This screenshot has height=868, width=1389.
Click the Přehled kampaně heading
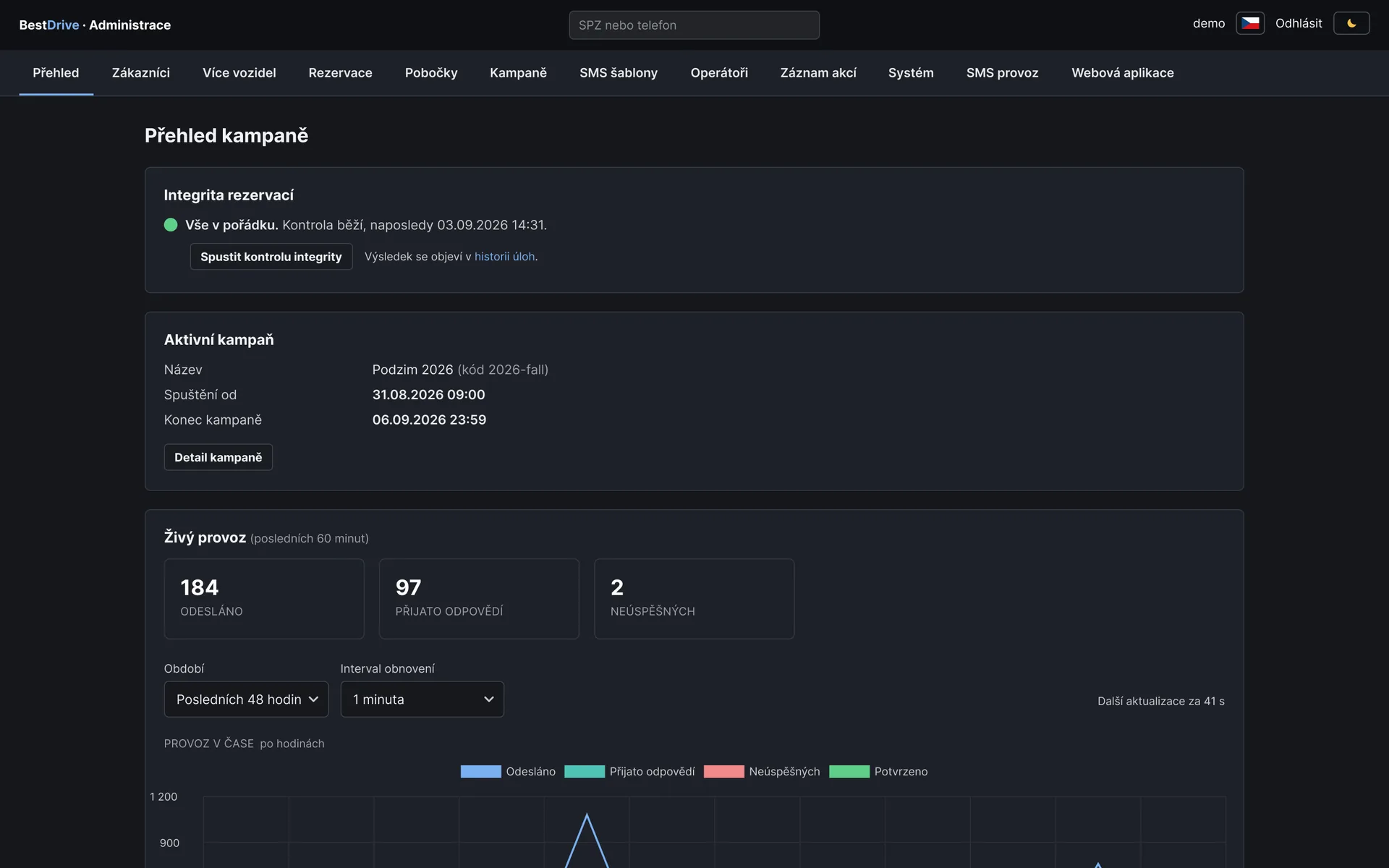coord(226,135)
